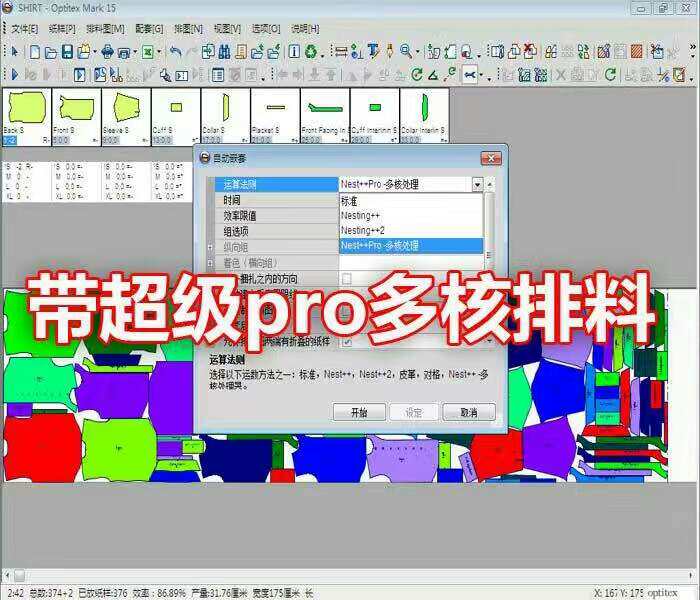Screen dimensions: 700x600
Task: Click the Print printer icon
Action: [107, 52]
